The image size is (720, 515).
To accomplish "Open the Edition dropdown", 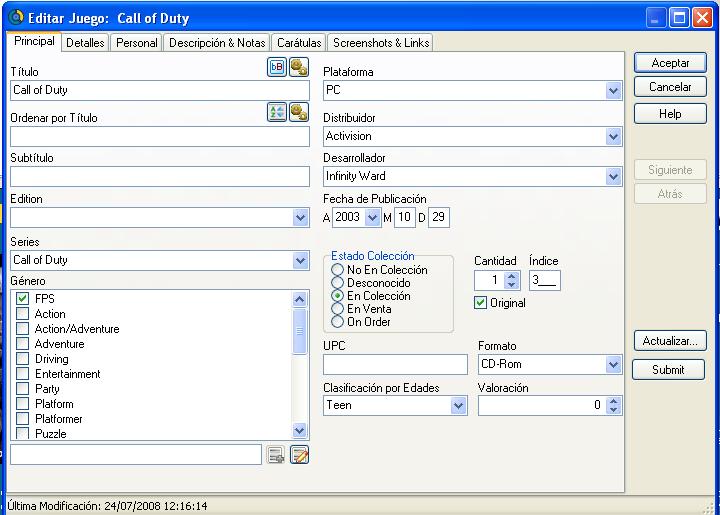I will tap(300, 218).
